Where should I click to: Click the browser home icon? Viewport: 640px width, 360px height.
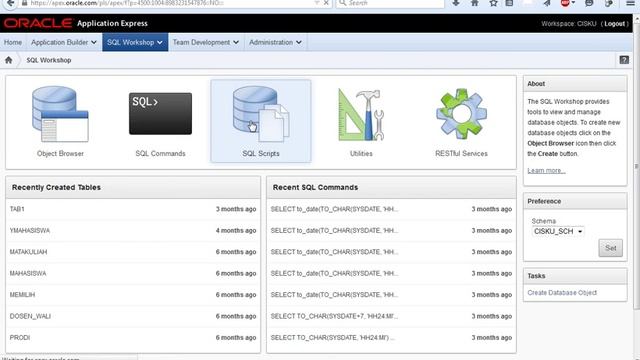tap(474, 3)
